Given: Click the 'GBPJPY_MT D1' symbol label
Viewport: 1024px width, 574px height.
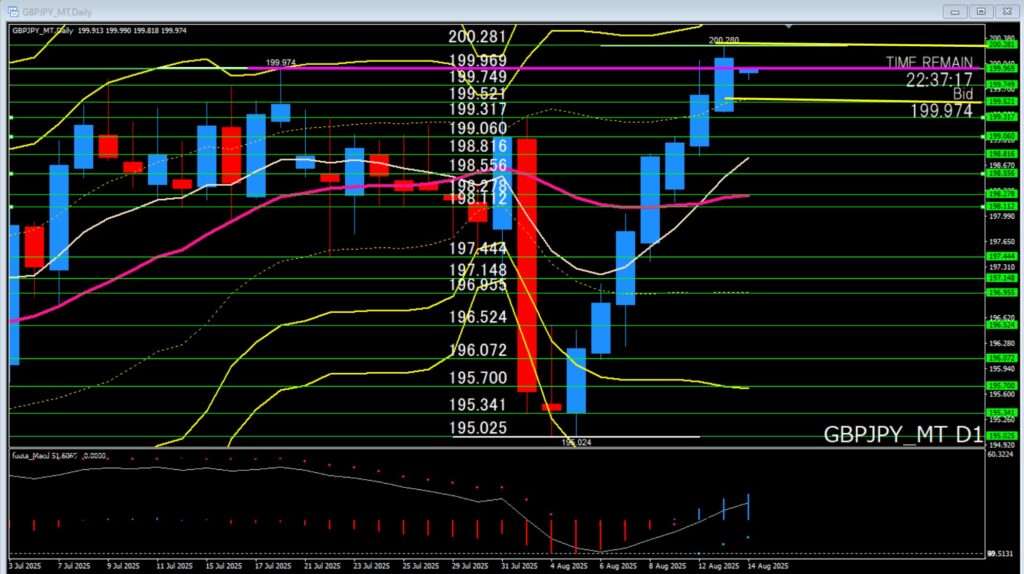Looking at the screenshot, I should click(903, 435).
